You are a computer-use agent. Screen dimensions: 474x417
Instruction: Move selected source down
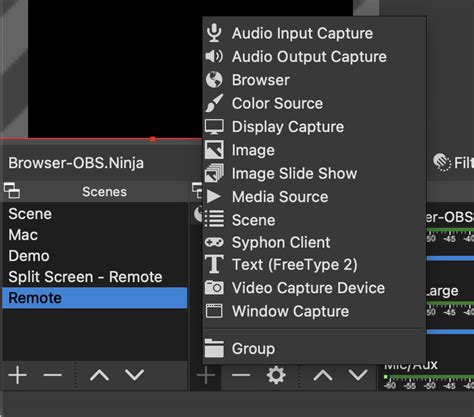358,375
